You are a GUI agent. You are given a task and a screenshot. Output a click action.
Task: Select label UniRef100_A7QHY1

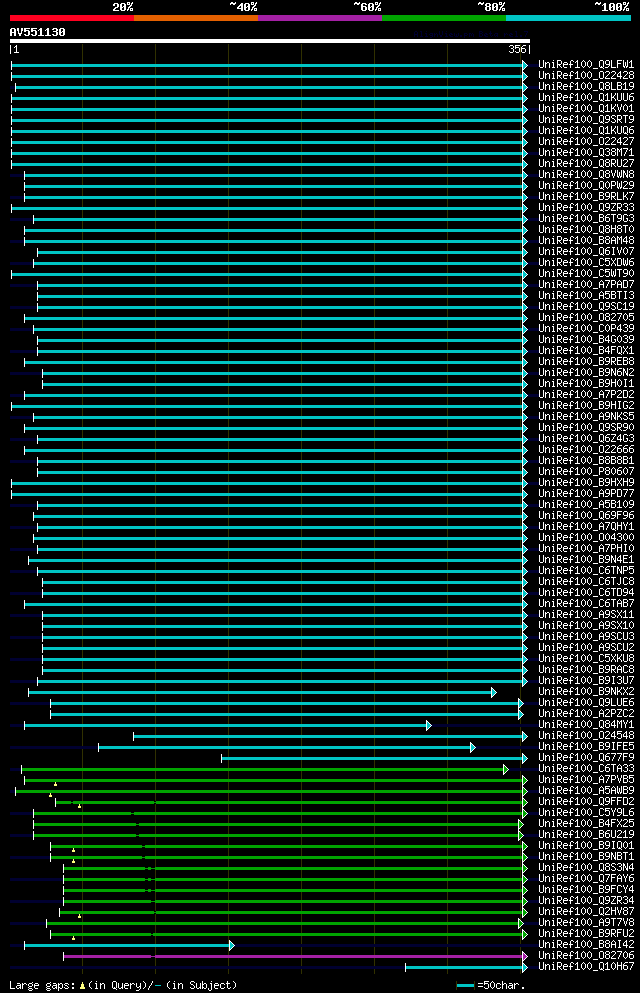586,526
